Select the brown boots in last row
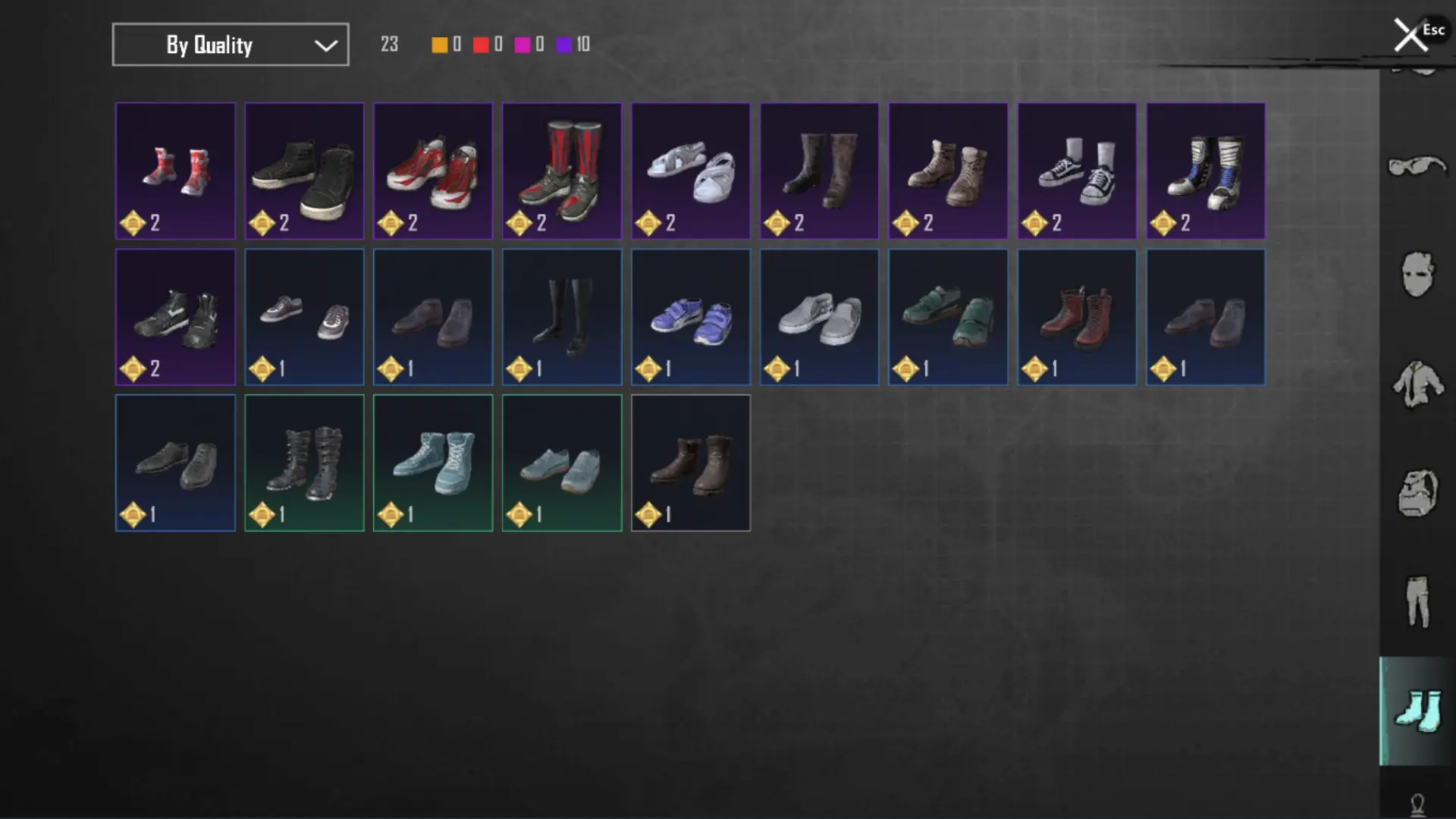The width and height of the screenshot is (1456, 819). click(x=691, y=463)
